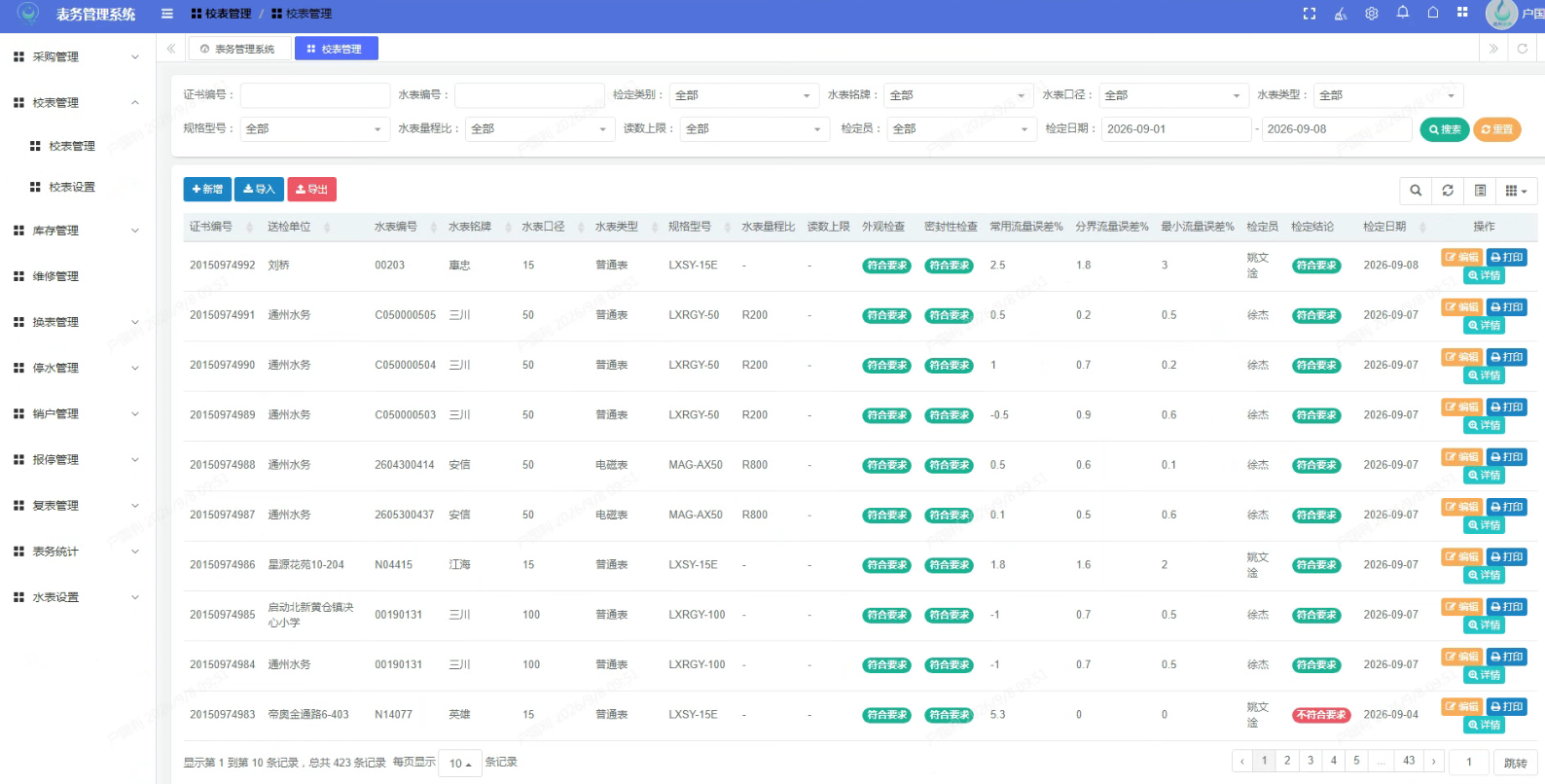Click the page jump number input

tap(1469, 763)
